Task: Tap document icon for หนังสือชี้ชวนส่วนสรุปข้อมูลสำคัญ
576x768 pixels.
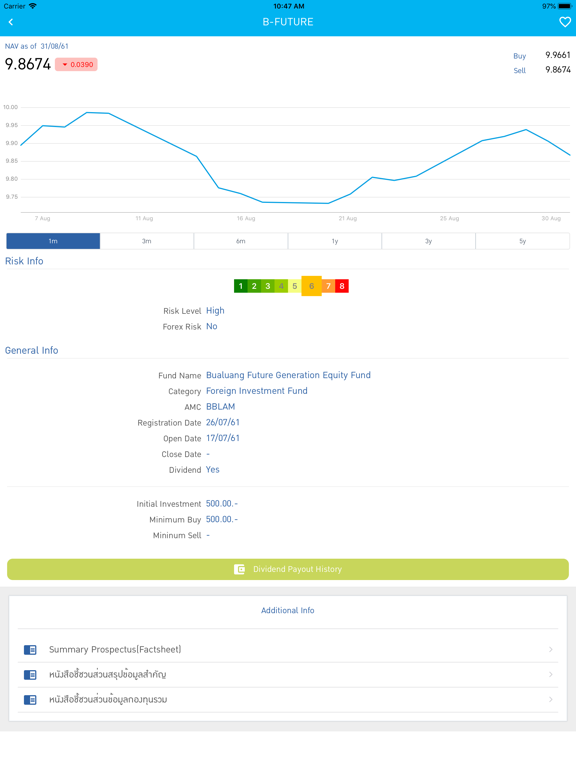Action: [x=30, y=674]
